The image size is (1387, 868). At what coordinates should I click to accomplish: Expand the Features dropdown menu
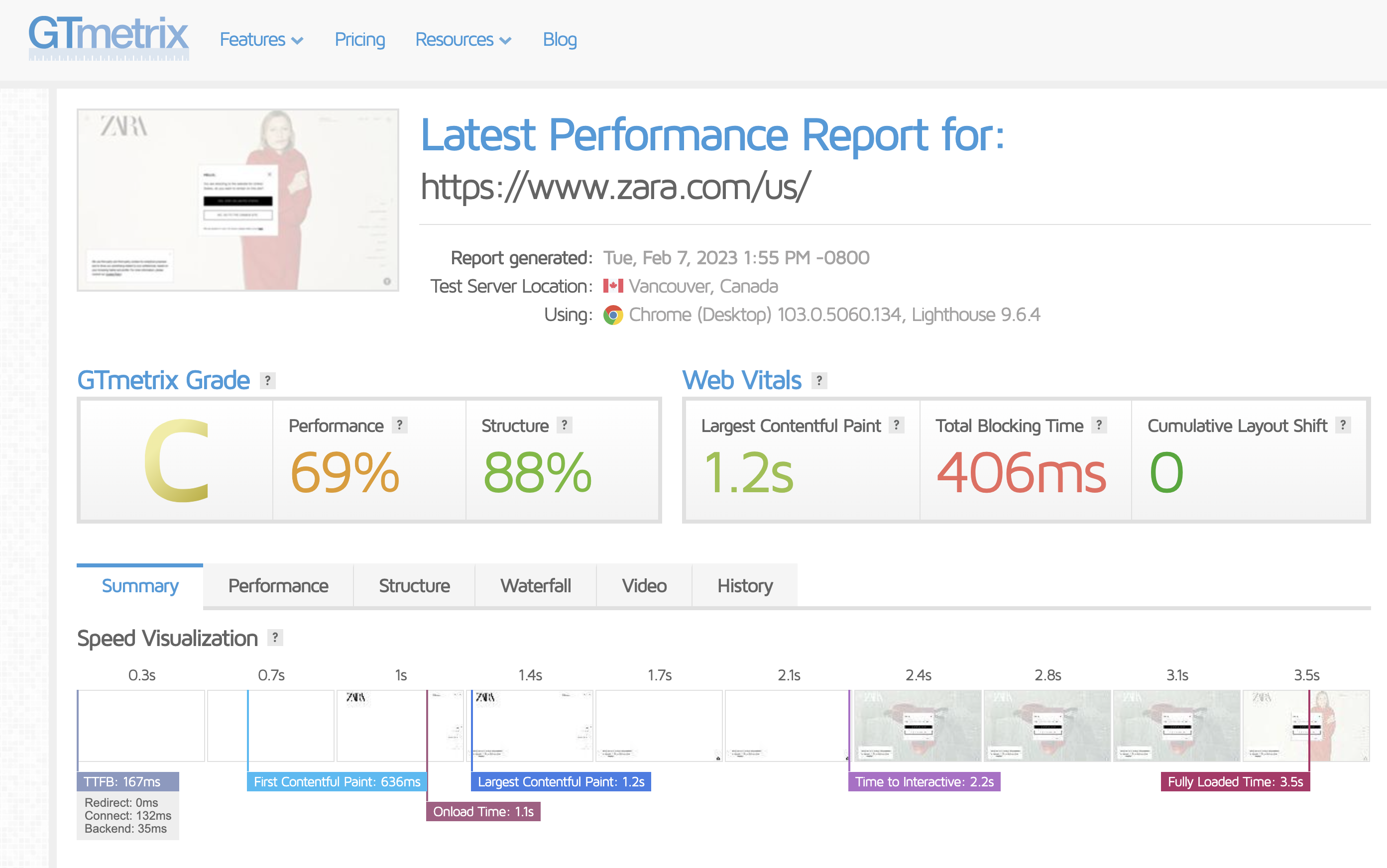pyautogui.click(x=261, y=40)
